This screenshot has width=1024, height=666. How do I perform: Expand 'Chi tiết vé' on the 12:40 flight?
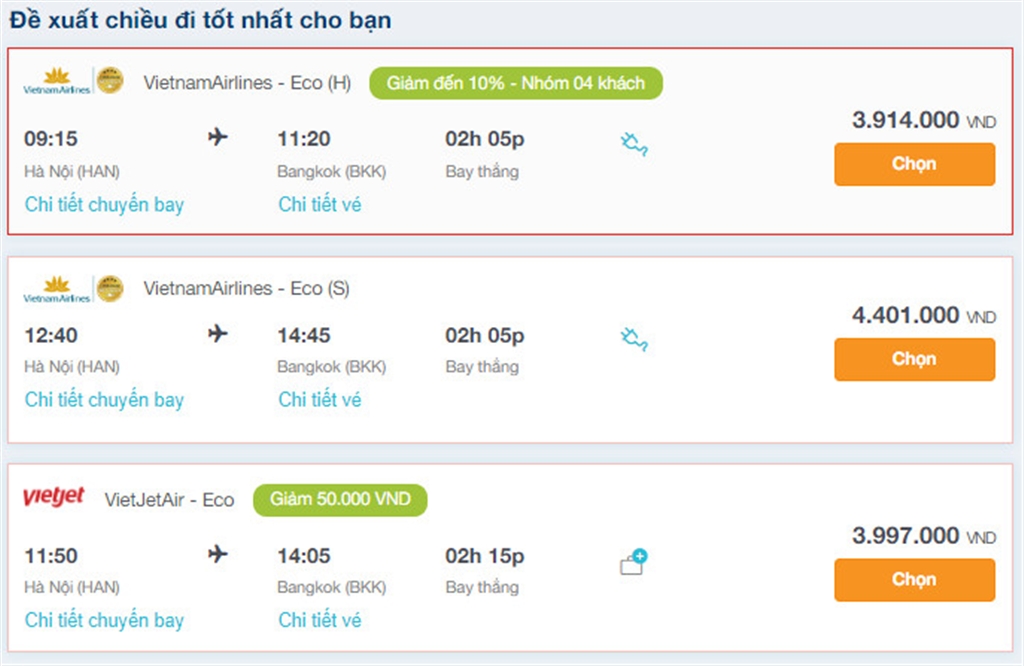(319, 399)
